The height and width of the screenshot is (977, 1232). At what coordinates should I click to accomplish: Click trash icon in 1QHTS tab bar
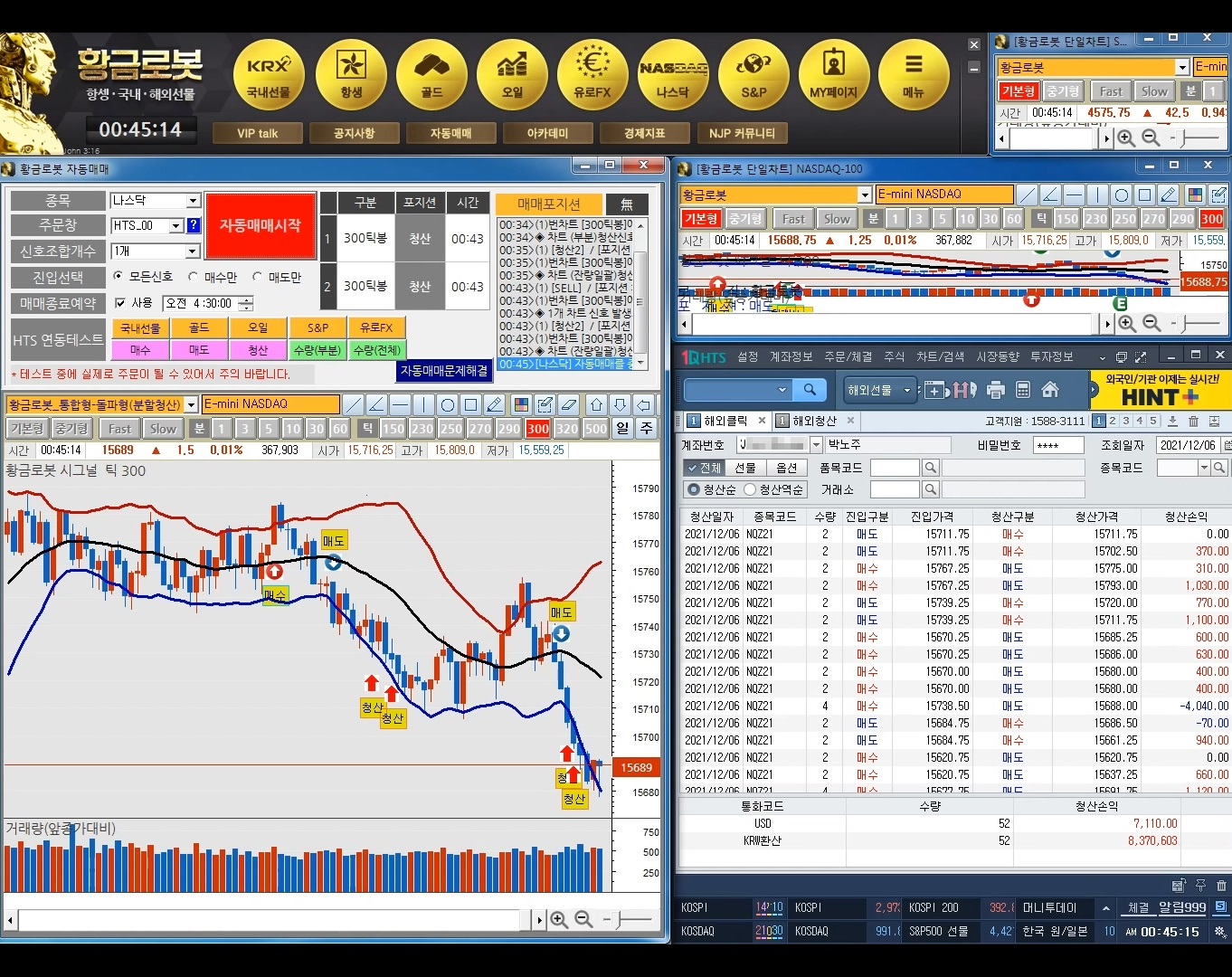click(x=1193, y=421)
